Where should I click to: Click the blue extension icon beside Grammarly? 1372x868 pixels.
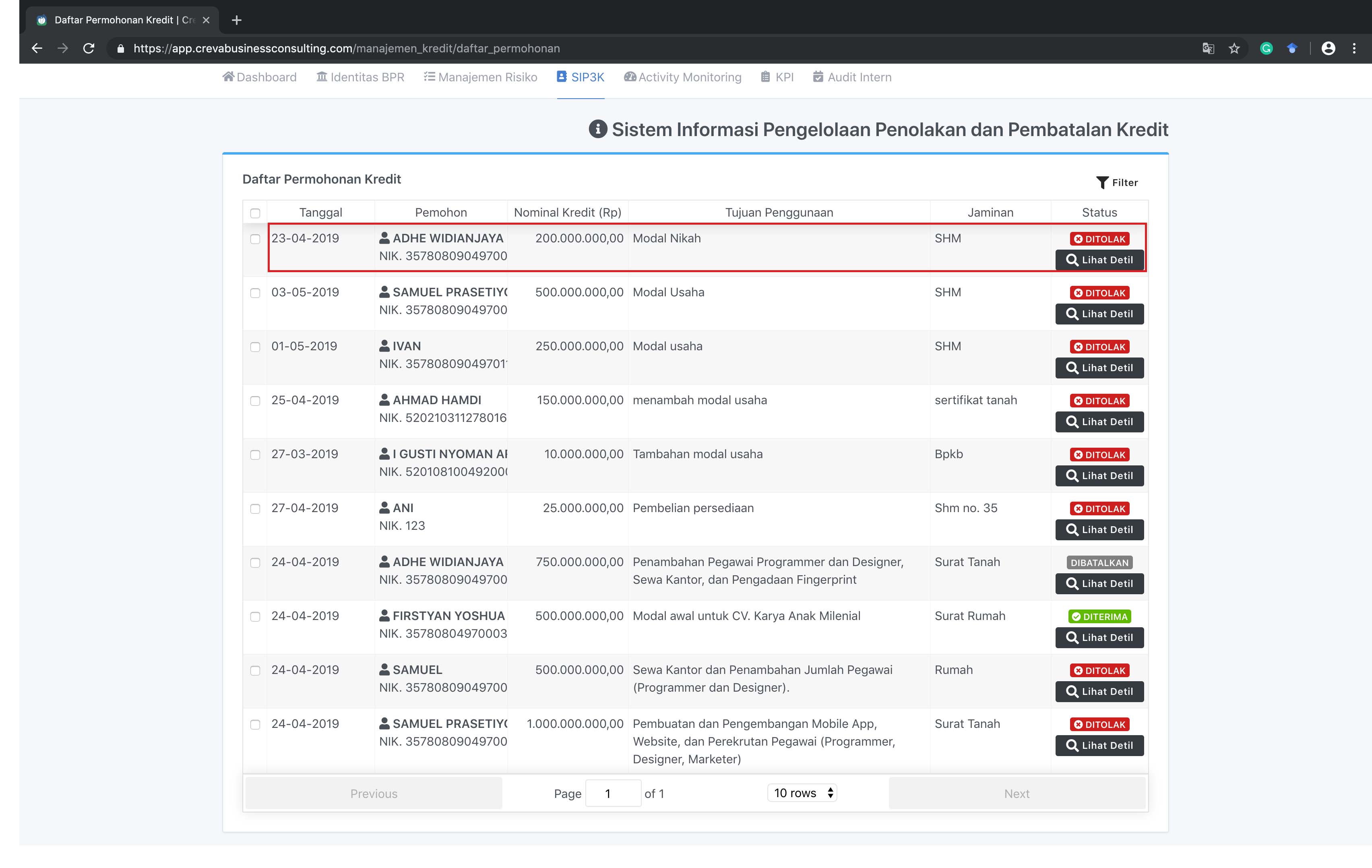[x=1291, y=48]
